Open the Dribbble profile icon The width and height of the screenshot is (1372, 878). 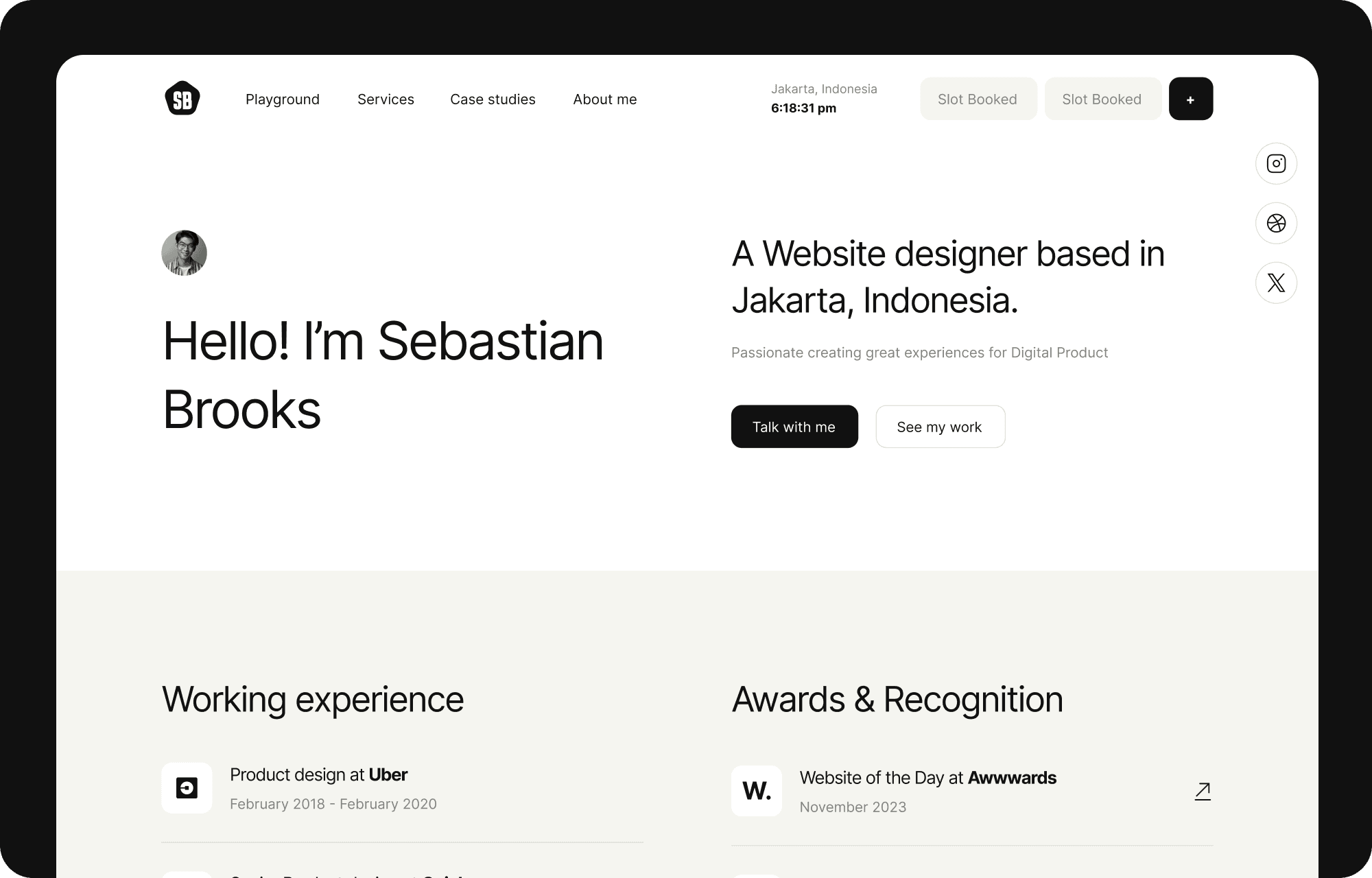click(x=1276, y=223)
